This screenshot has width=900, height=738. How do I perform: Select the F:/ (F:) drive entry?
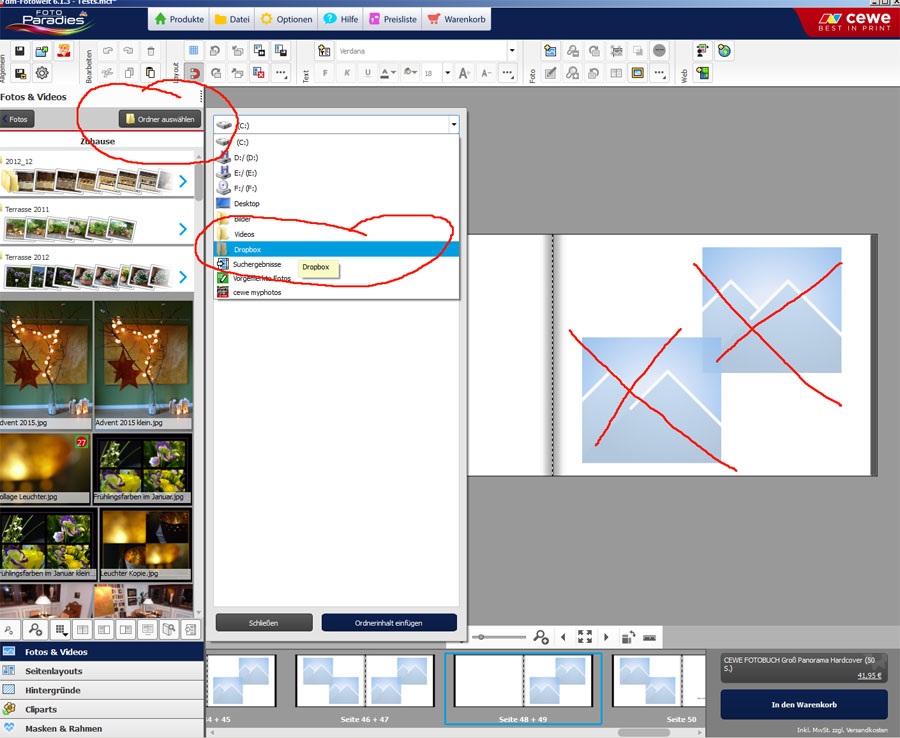(336, 188)
